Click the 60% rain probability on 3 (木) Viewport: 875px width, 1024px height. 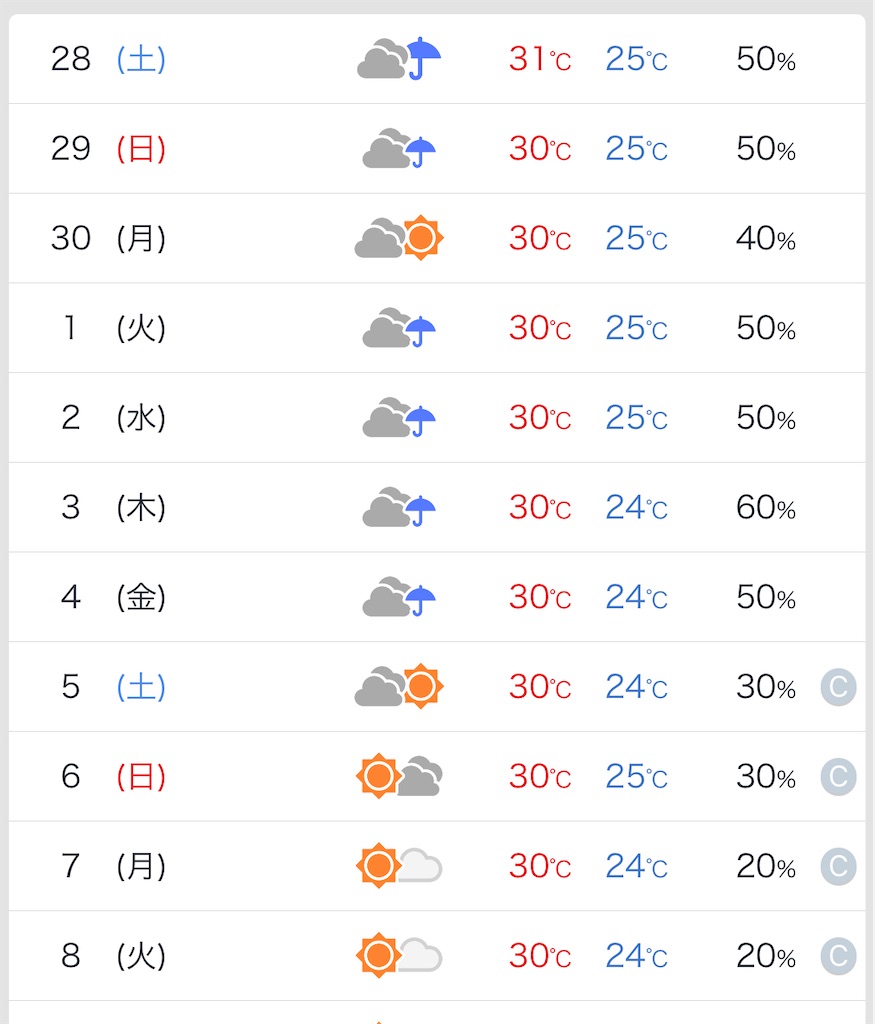pos(766,507)
